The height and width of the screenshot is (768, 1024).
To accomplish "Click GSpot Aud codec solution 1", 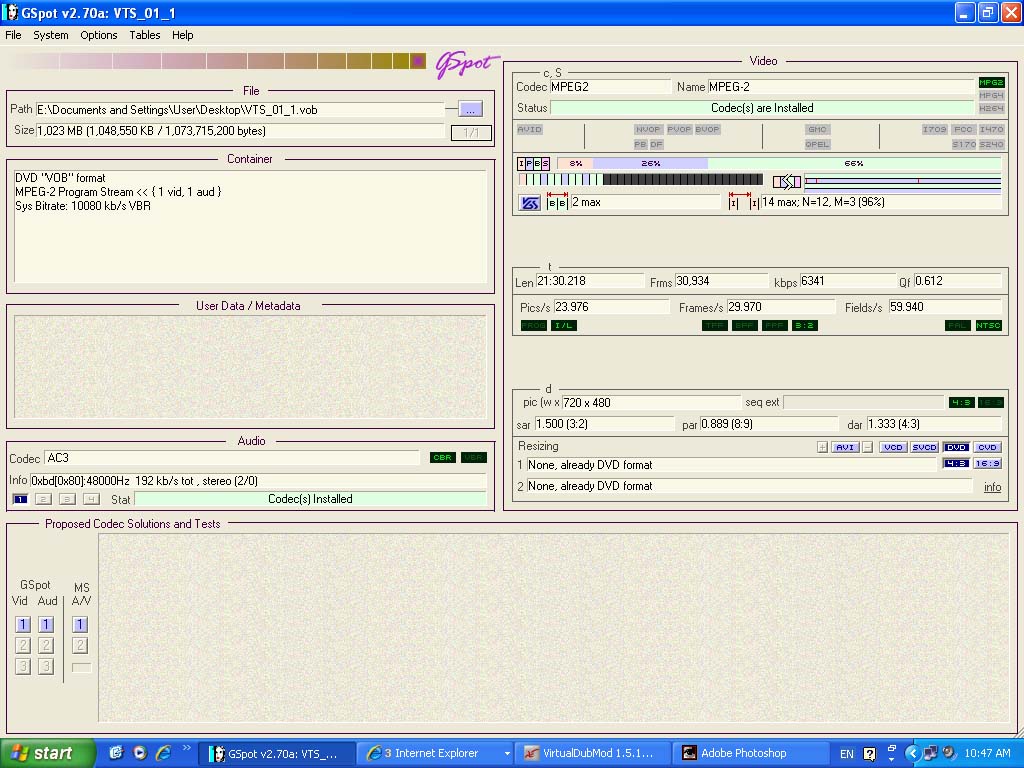I will tap(46, 624).
